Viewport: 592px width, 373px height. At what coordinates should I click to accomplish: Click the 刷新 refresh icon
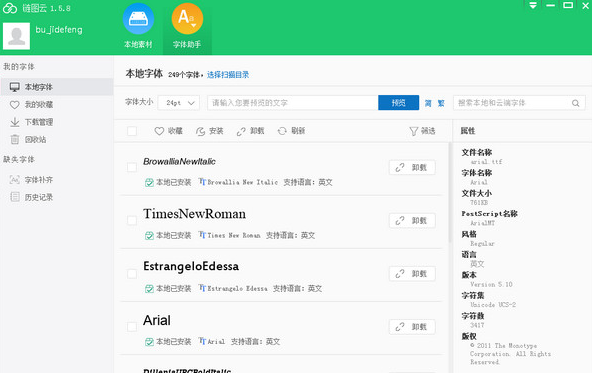[282, 131]
